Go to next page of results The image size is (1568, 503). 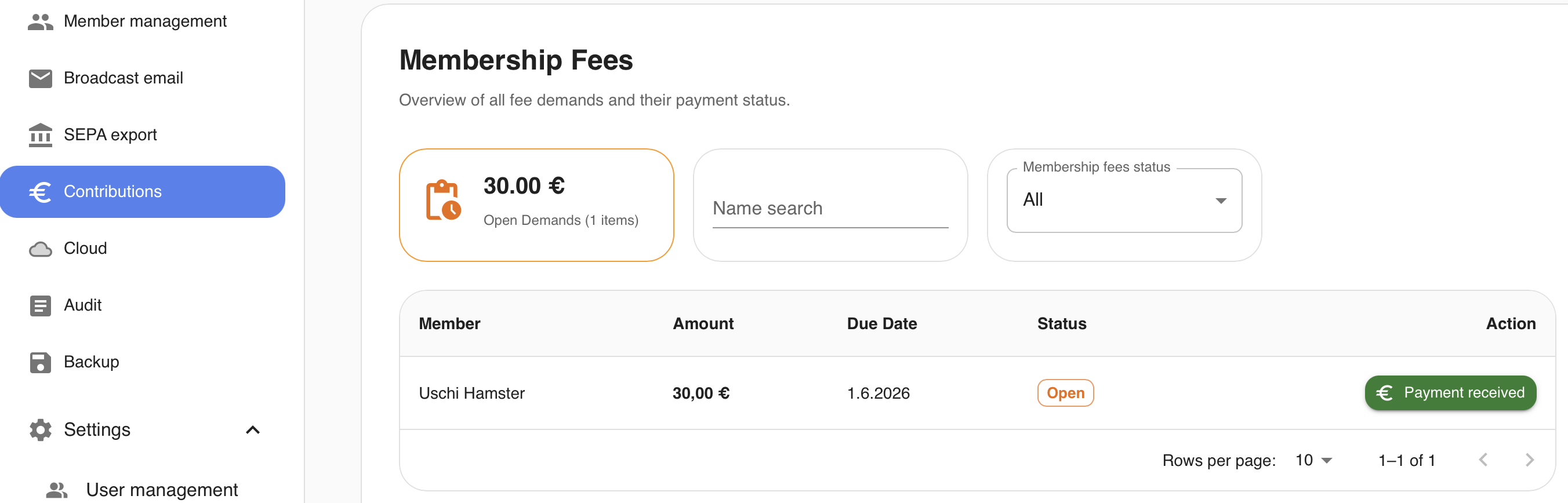click(x=1529, y=460)
